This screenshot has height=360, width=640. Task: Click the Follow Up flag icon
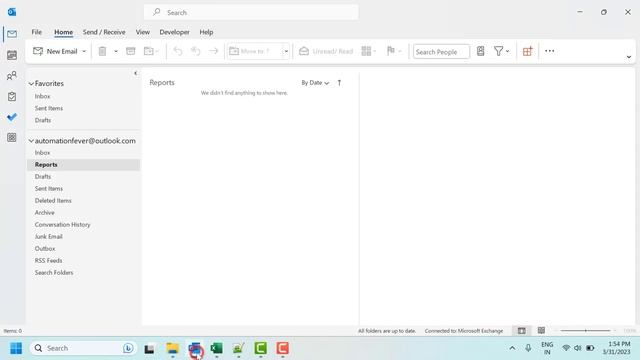click(x=391, y=51)
